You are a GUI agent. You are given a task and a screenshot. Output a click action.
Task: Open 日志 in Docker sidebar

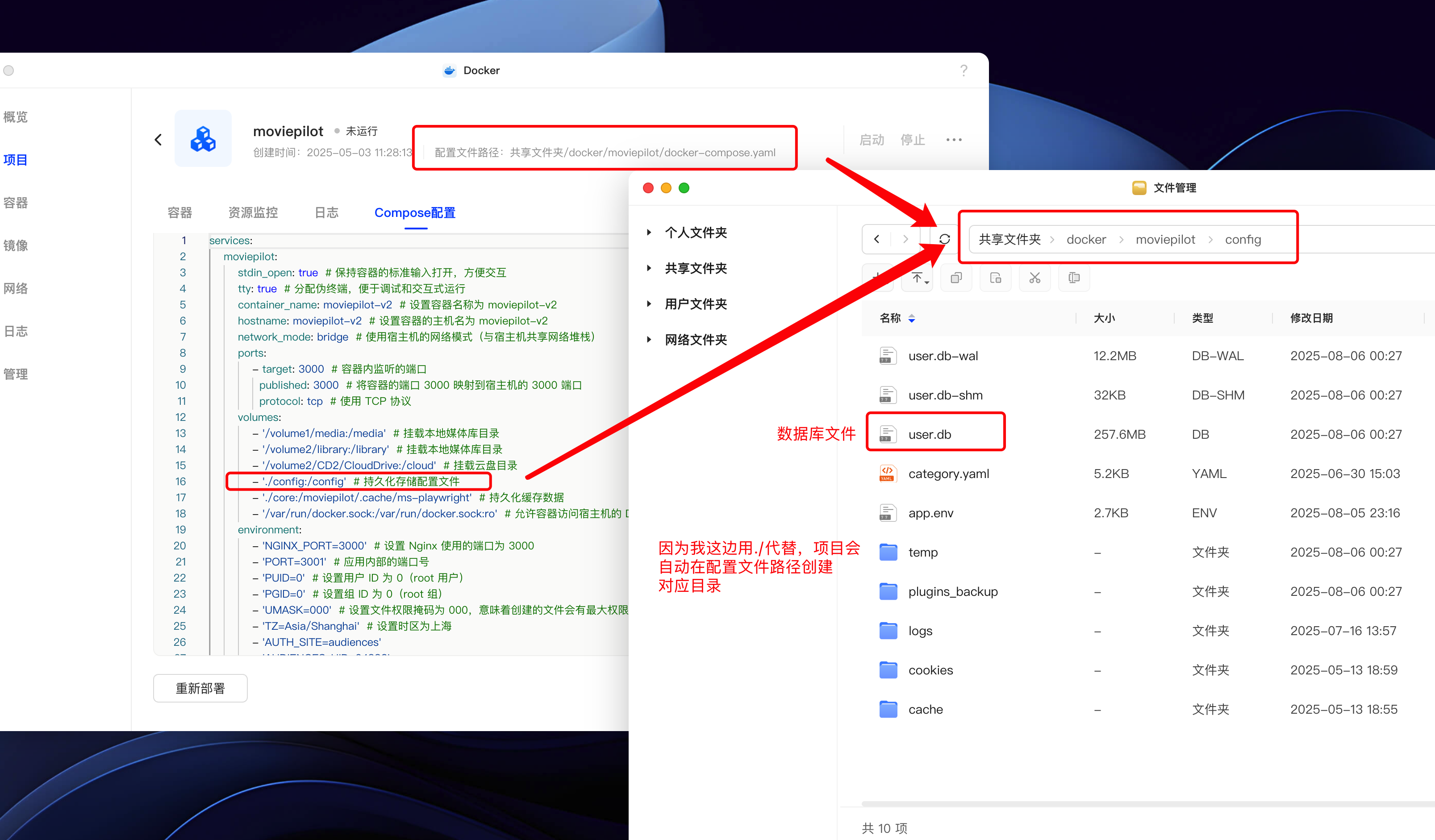tap(15, 331)
